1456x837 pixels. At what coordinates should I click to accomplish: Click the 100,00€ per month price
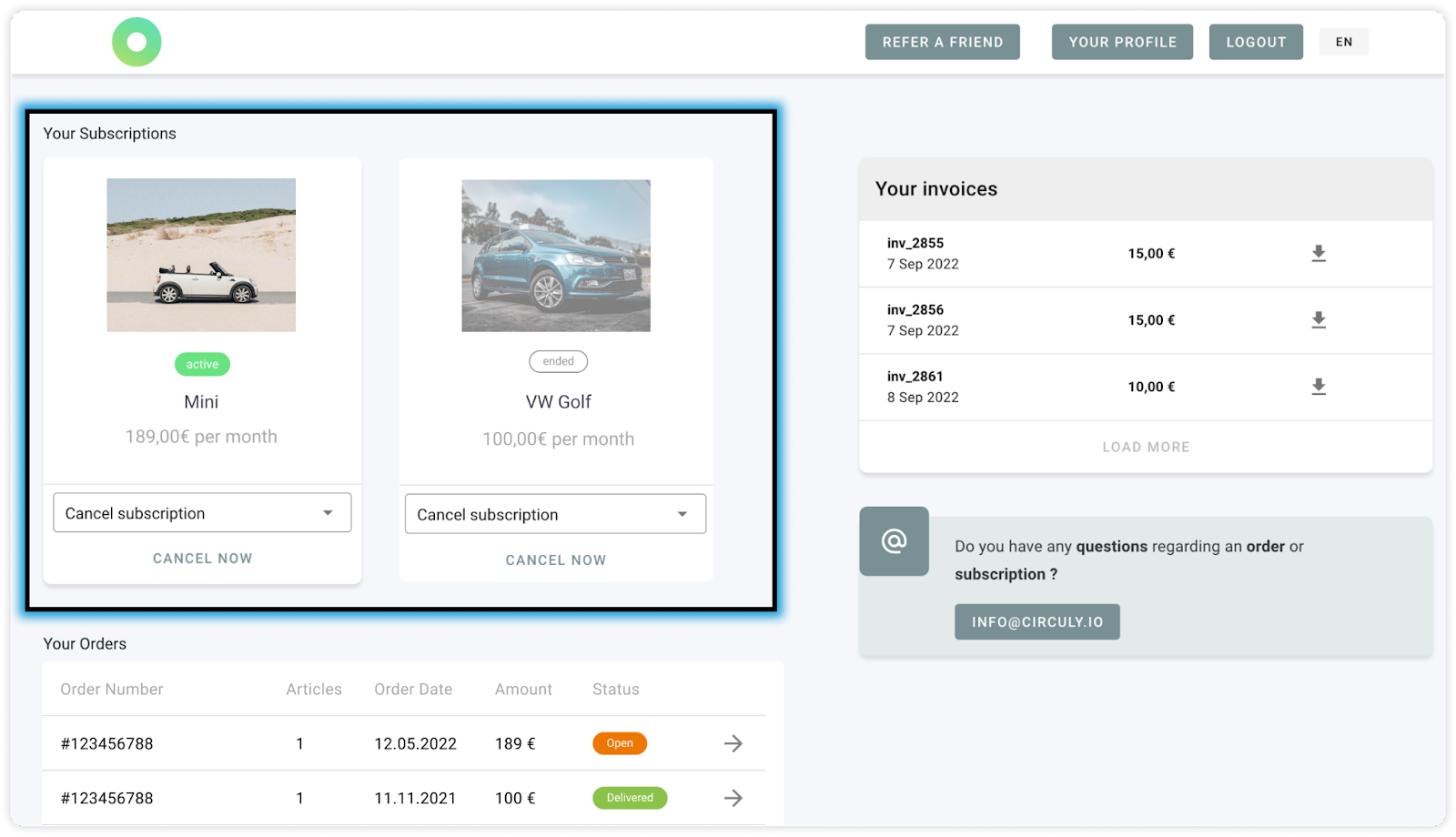pos(559,439)
